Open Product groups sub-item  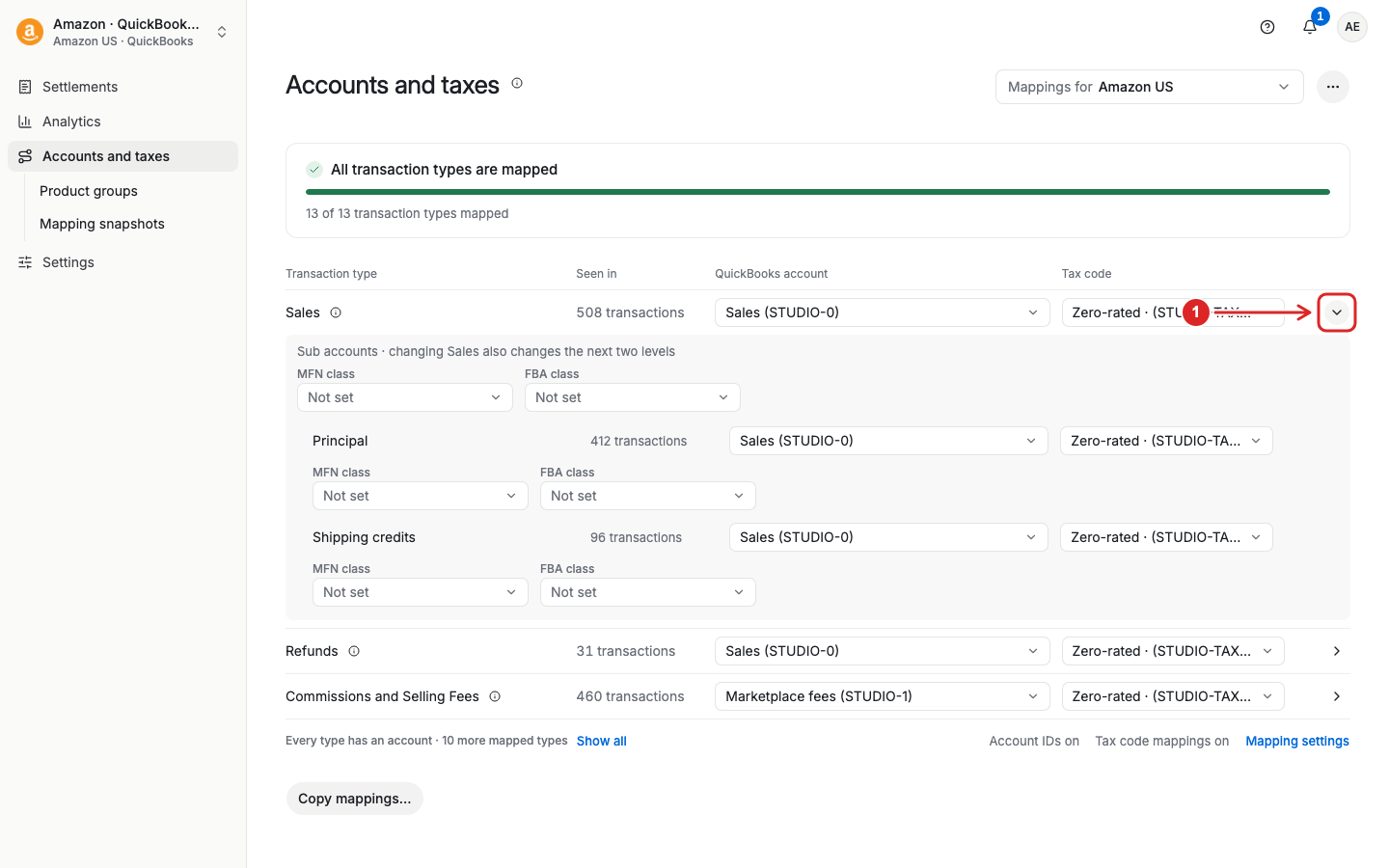(89, 191)
